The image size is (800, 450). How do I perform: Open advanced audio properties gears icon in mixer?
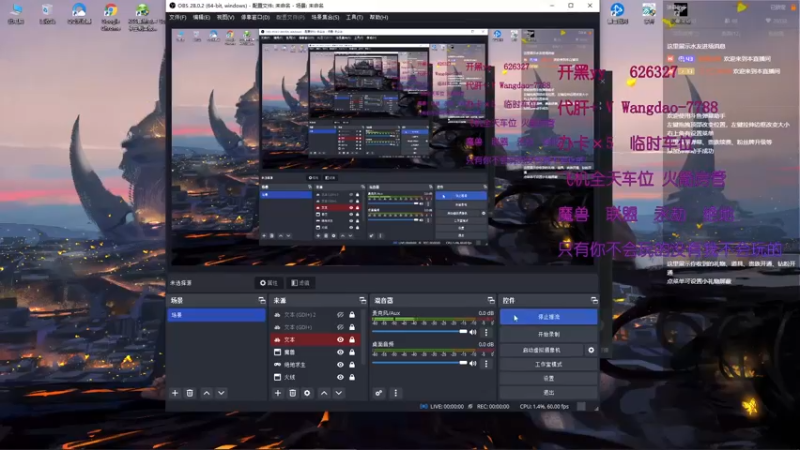[379, 393]
